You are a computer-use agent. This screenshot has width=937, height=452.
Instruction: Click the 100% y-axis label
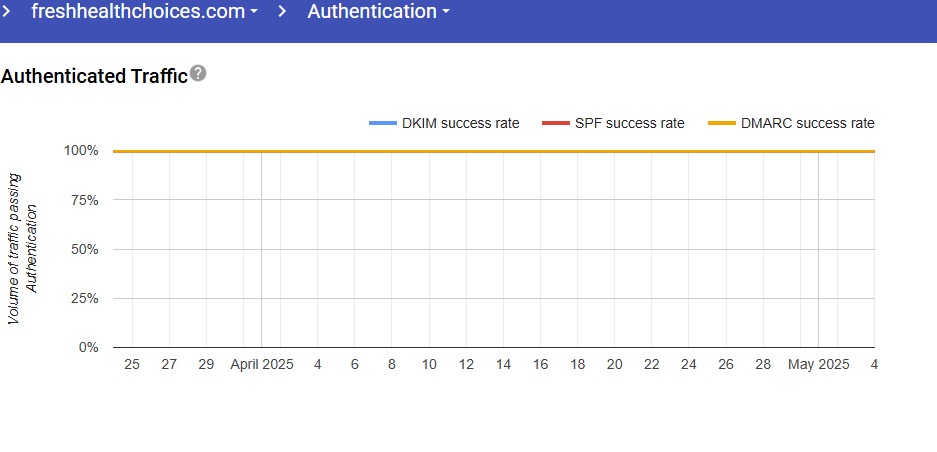pos(82,151)
